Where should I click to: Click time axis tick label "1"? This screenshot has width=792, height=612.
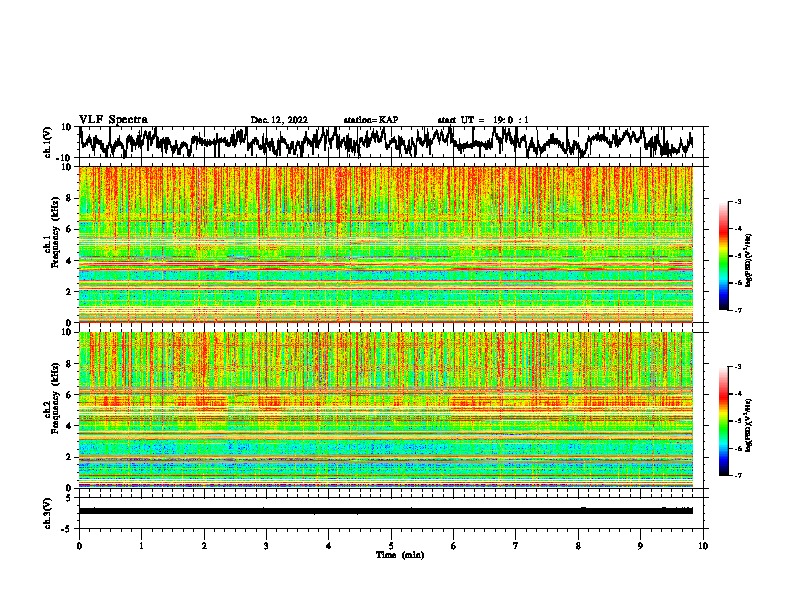(x=141, y=546)
